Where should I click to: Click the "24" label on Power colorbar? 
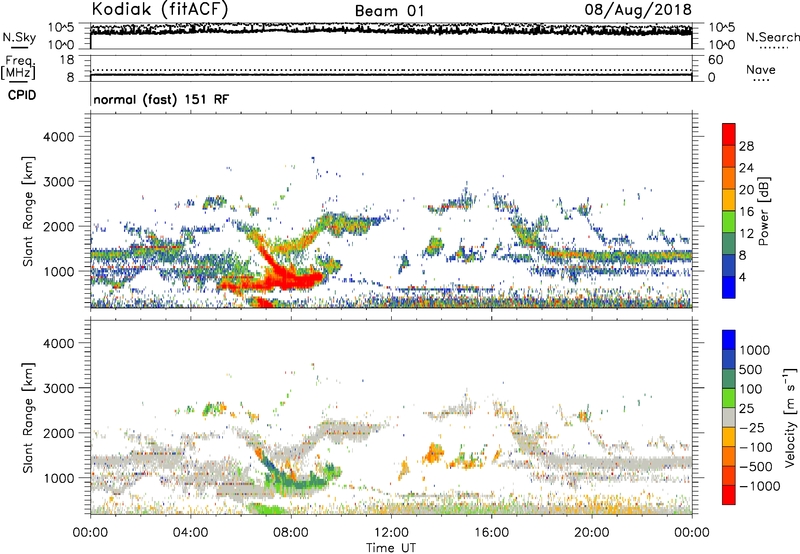(746, 168)
